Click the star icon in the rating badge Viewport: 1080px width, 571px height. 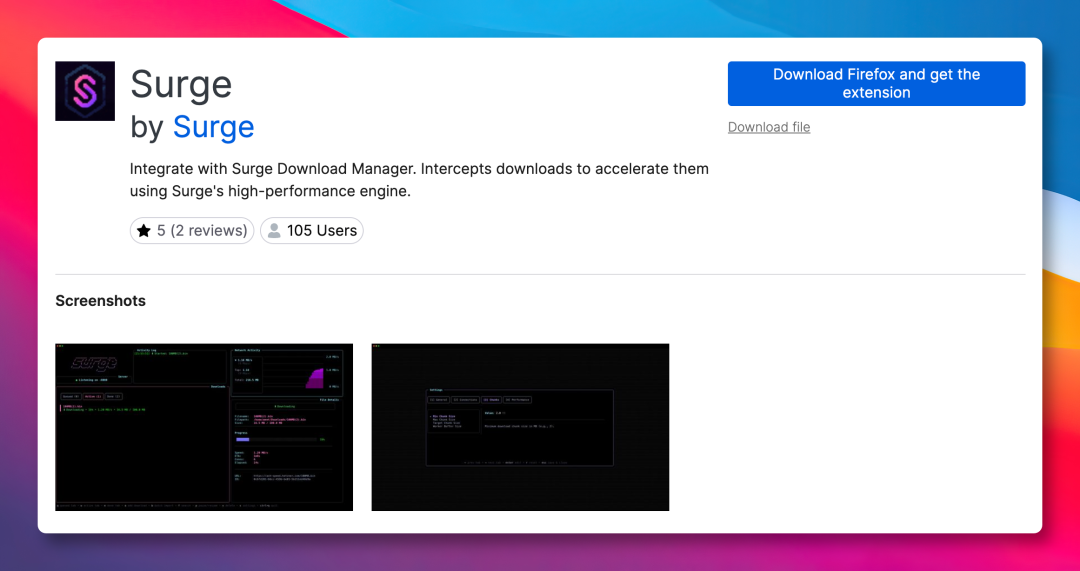(144, 231)
